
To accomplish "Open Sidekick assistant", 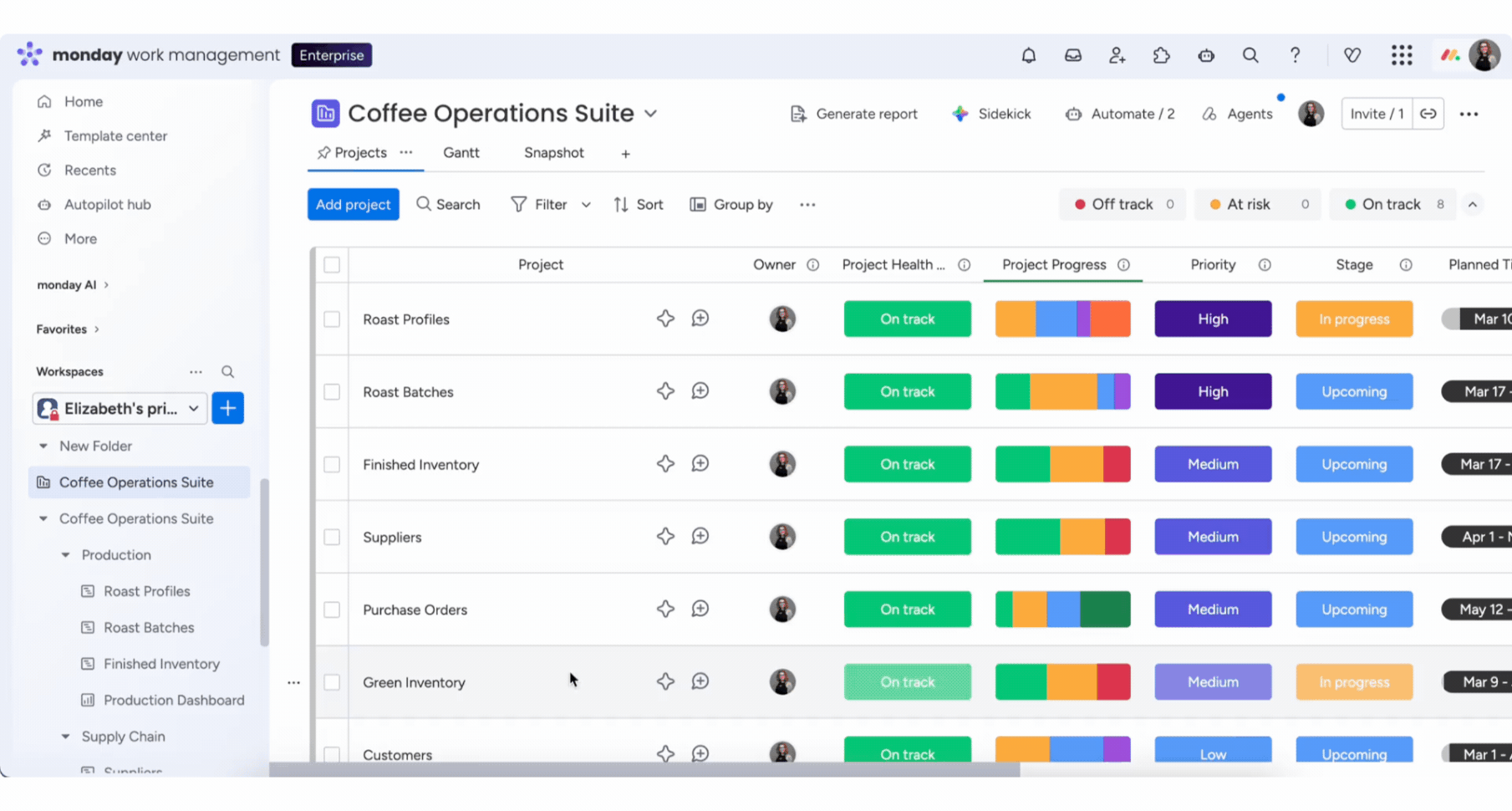I will click(x=991, y=114).
